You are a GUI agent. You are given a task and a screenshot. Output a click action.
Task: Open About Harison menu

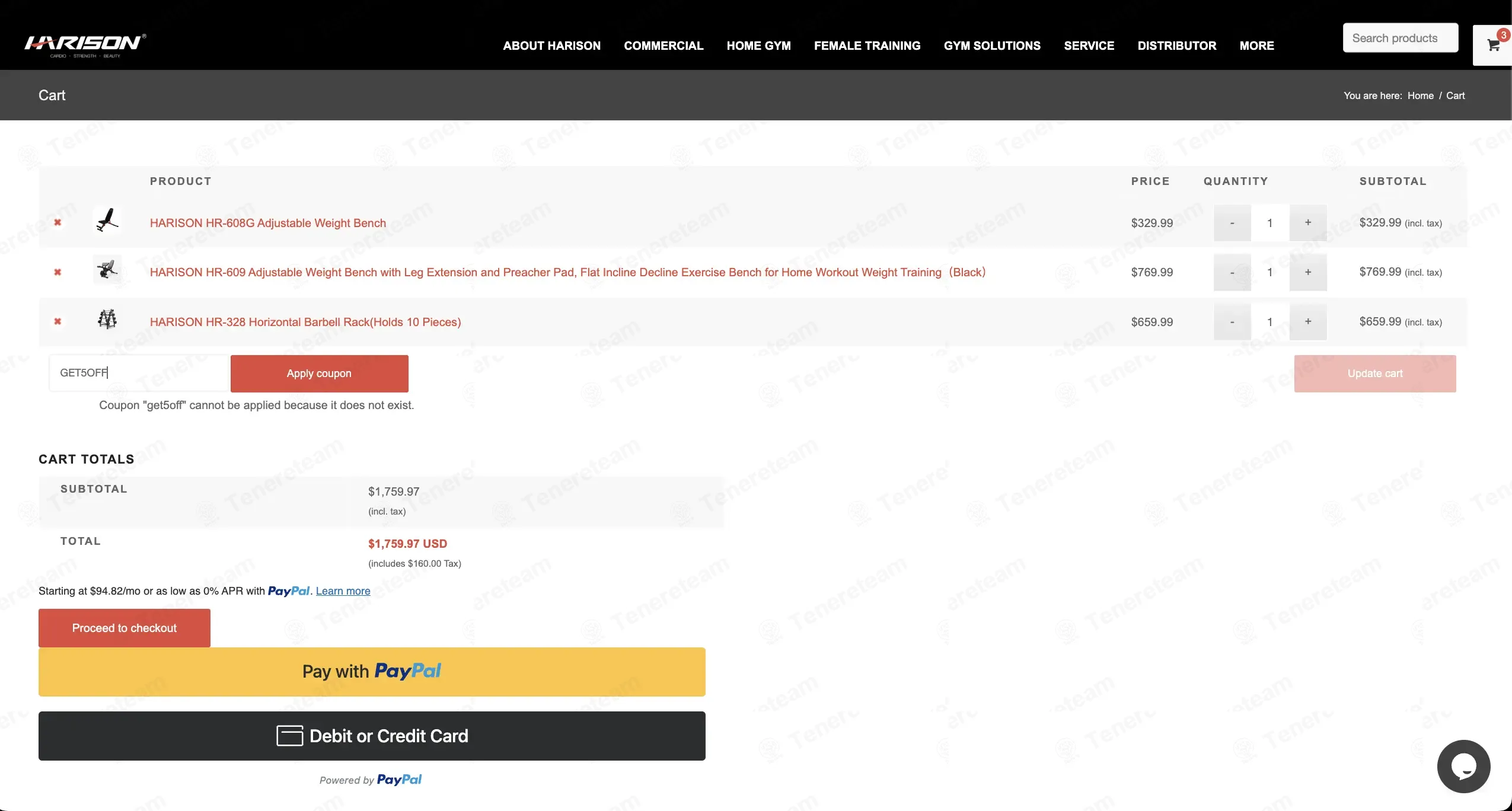tap(551, 46)
